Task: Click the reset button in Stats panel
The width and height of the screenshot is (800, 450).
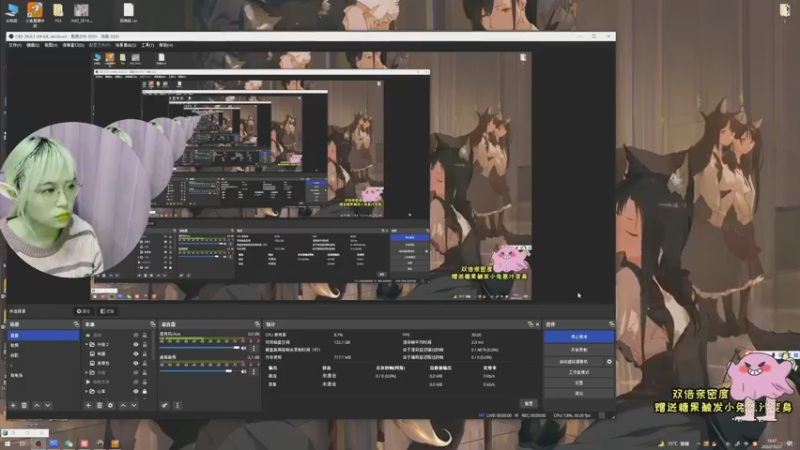Action: pos(529,404)
